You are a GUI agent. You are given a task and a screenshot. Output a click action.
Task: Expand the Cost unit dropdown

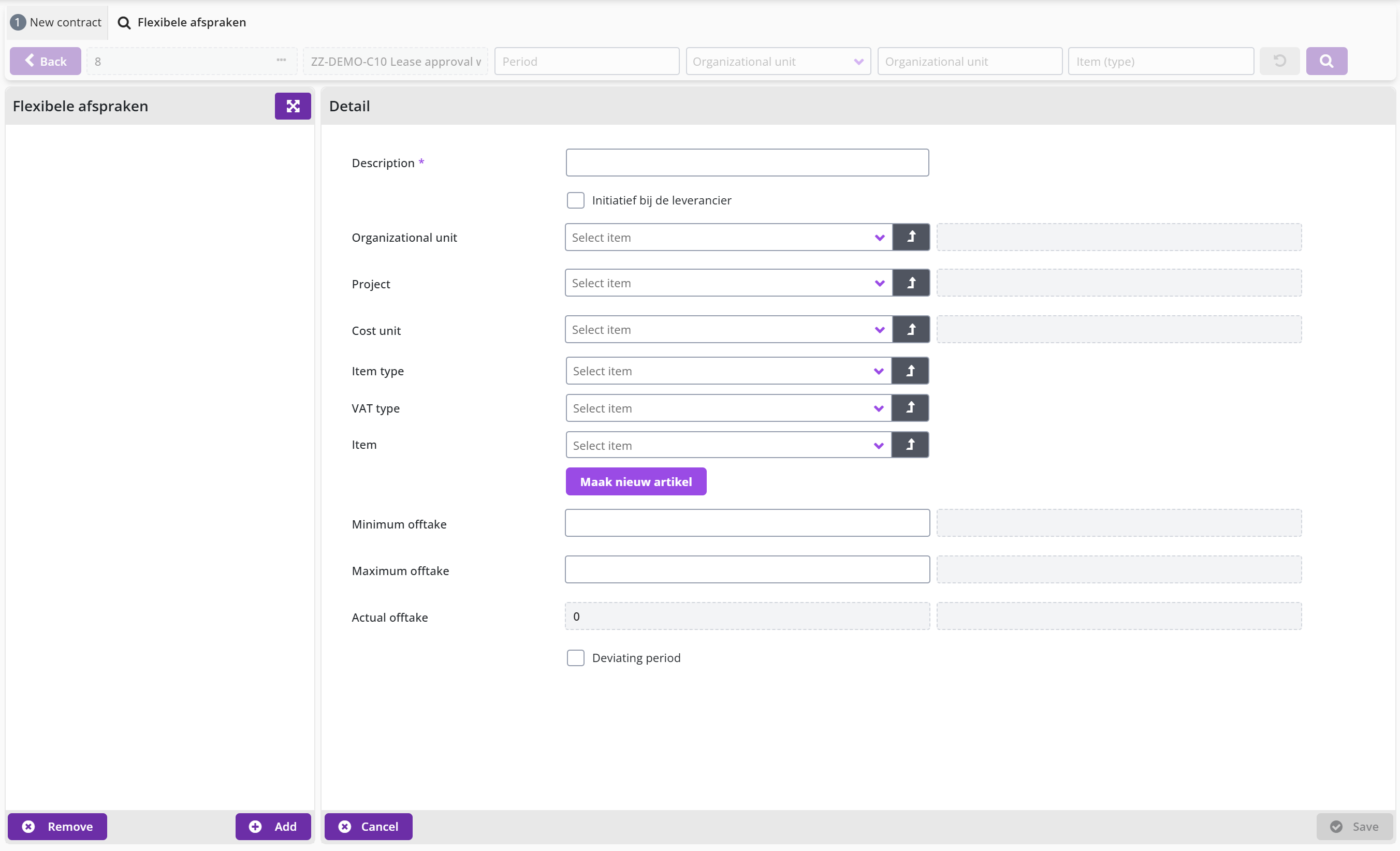tap(728, 330)
